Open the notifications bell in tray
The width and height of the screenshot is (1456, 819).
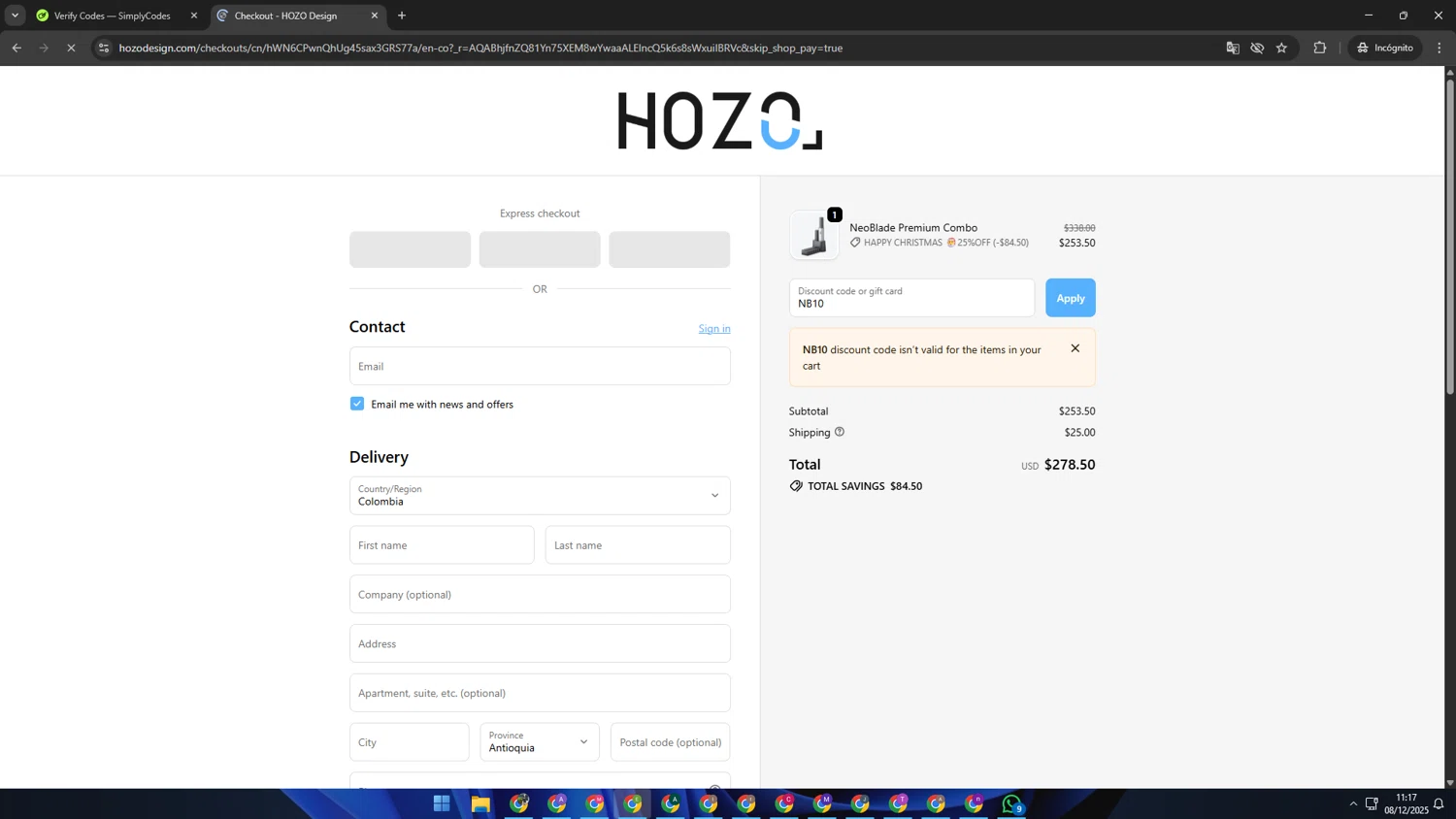1439,803
